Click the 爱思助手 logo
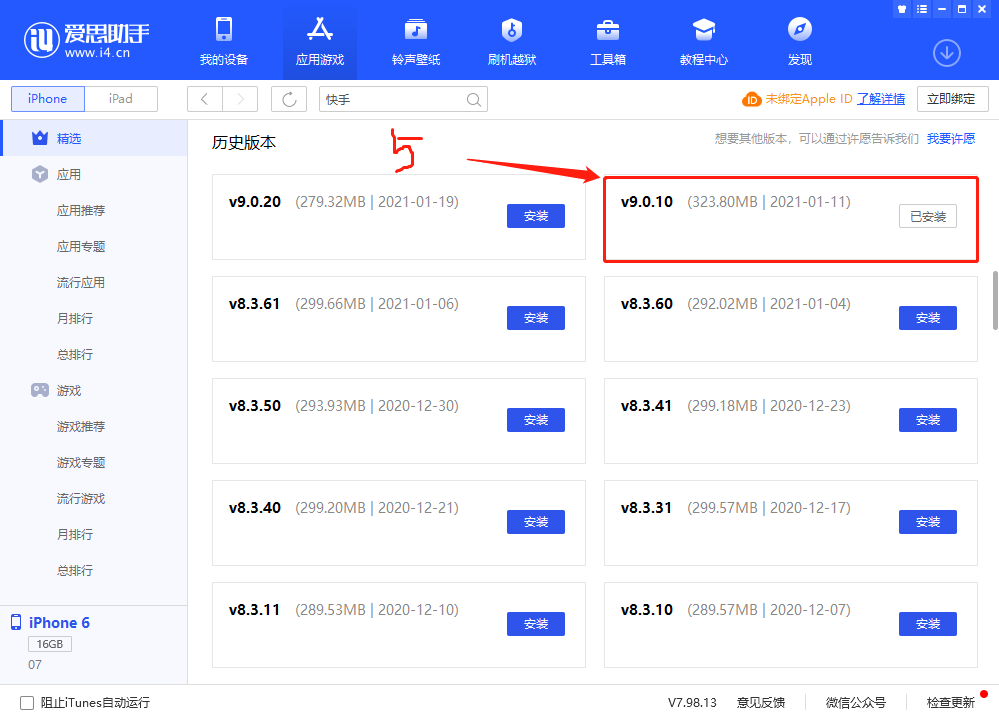Screen dimensions: 999x717 [x=87, y=40]
